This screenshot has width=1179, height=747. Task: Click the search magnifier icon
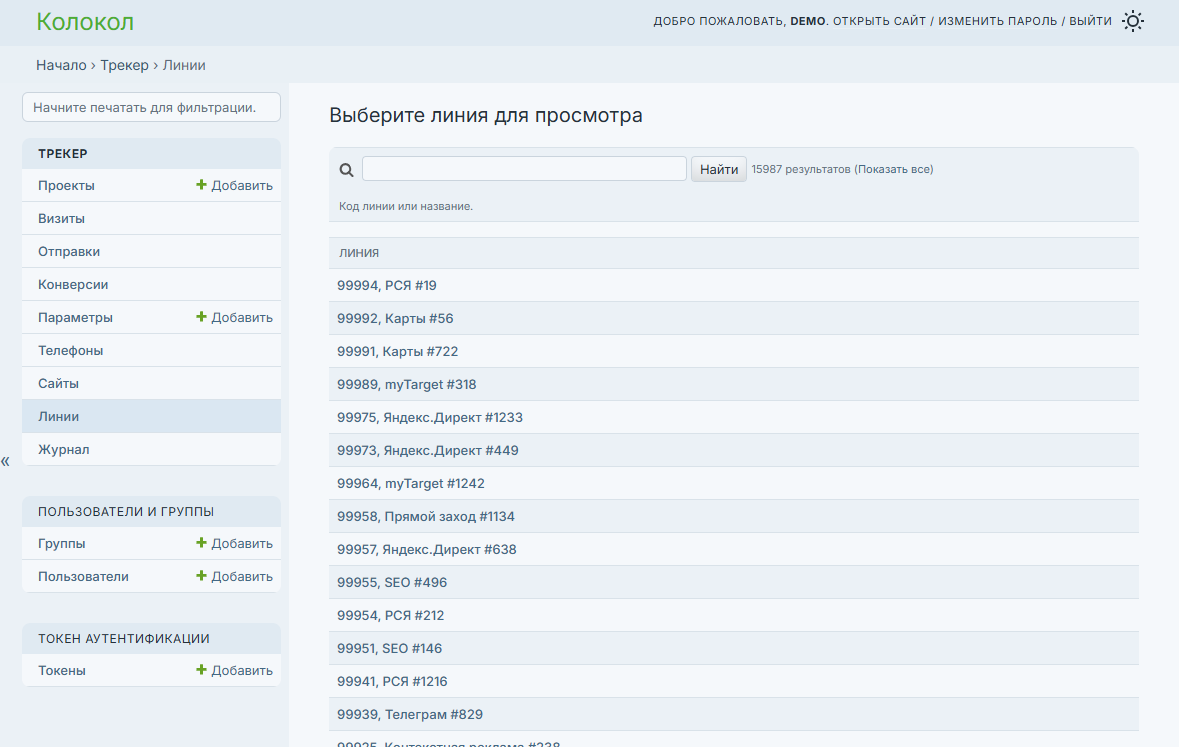tap(346, 170)
